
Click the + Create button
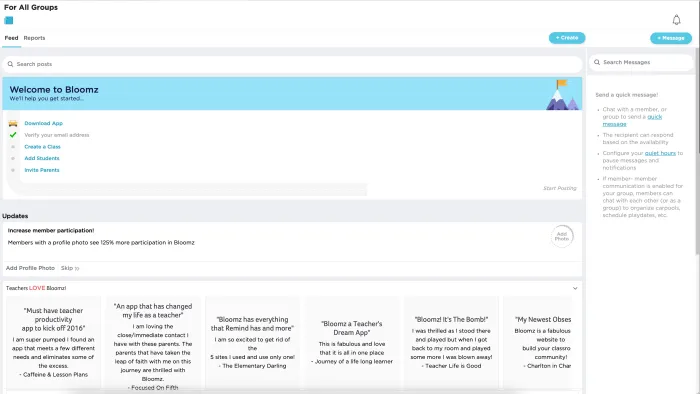point(567,38)
